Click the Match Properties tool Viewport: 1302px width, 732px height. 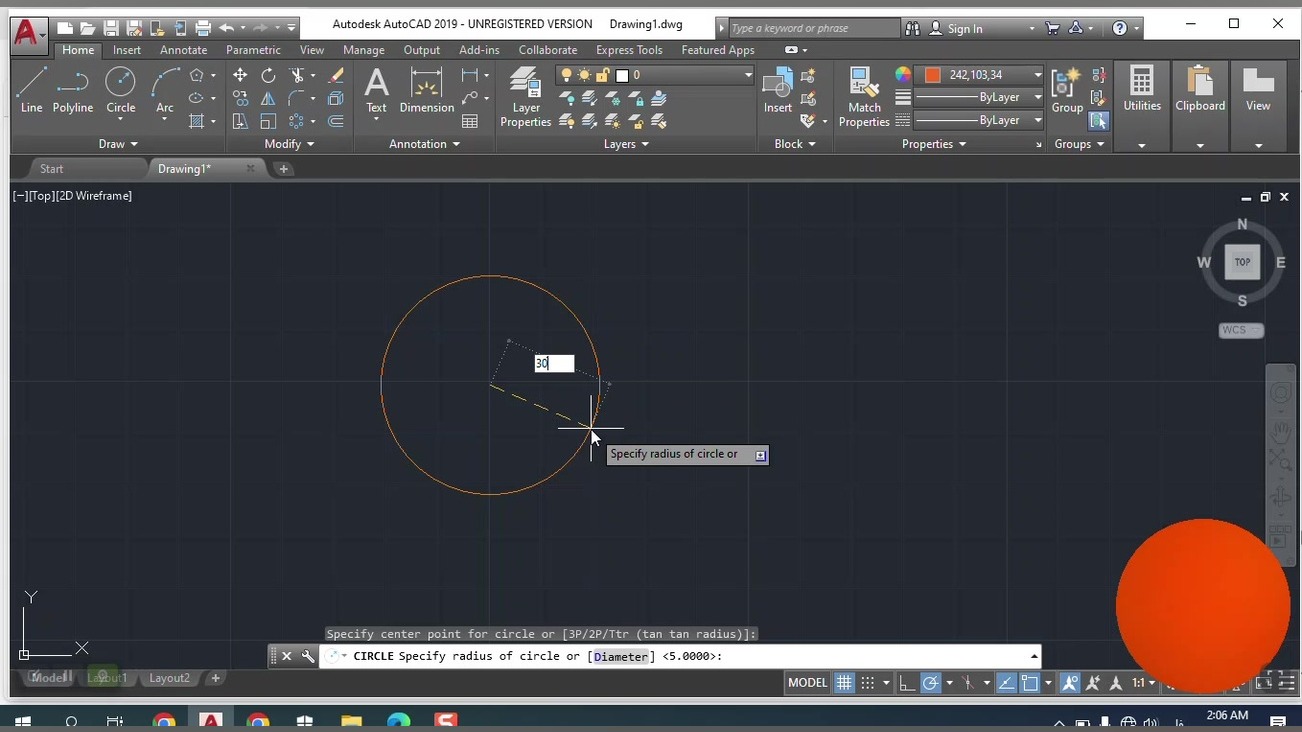click(x=863, y=97)
